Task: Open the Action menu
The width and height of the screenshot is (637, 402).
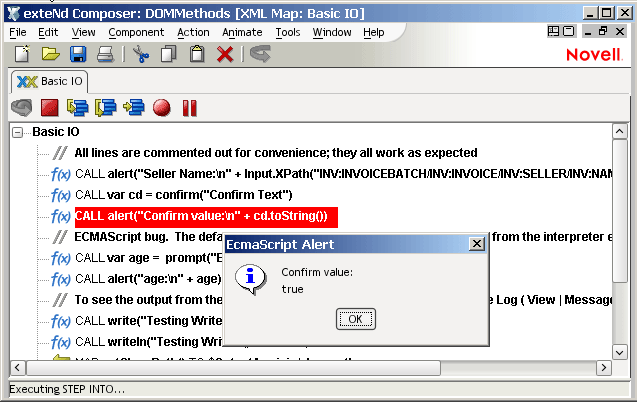Action: click(193, 32)
